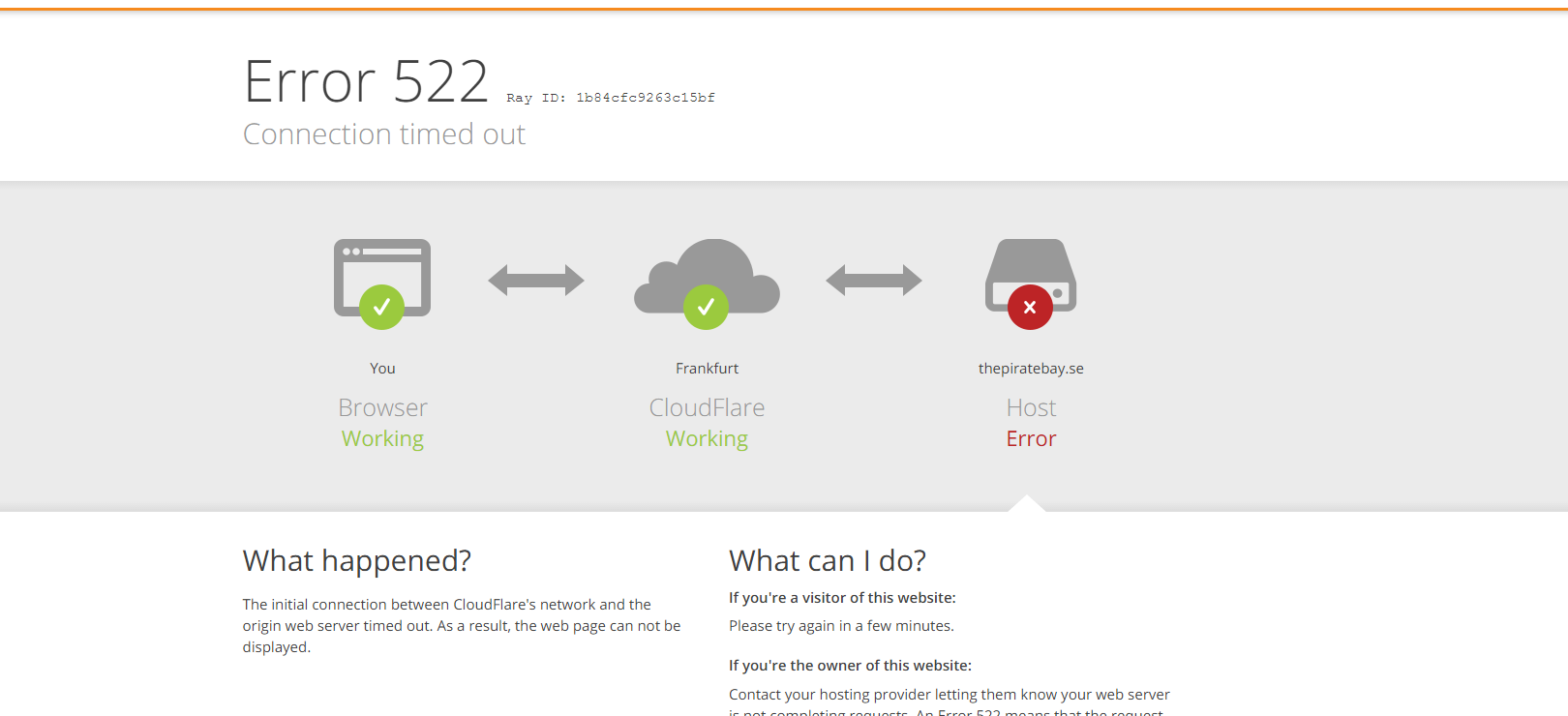Click 'If you're a visitor of this website:'
Image resolution: width=1568 pixels, height=716 pixels.
tap(842, 598)
